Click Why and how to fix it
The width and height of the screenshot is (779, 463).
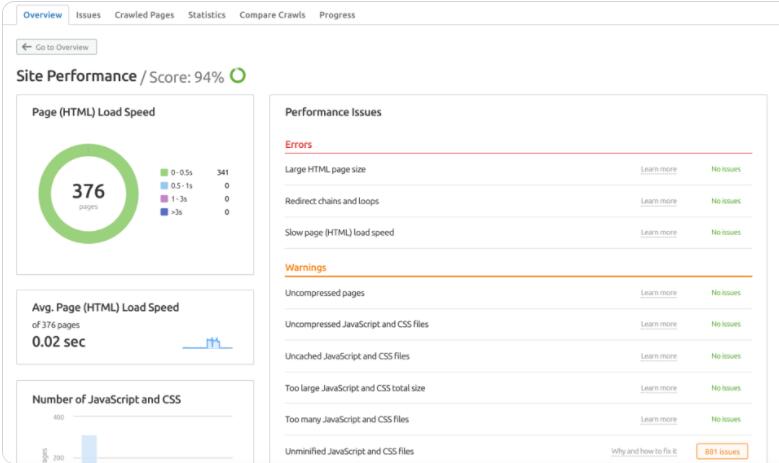644,451
